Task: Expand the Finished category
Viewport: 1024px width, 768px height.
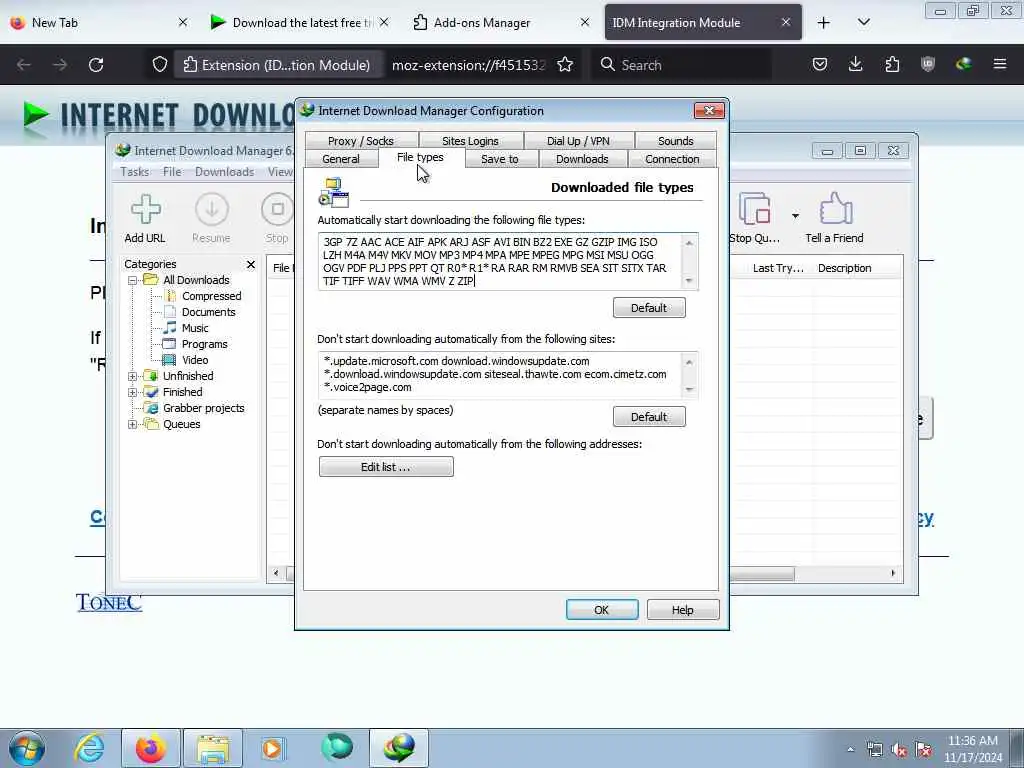Action: [x=132, y=392]
